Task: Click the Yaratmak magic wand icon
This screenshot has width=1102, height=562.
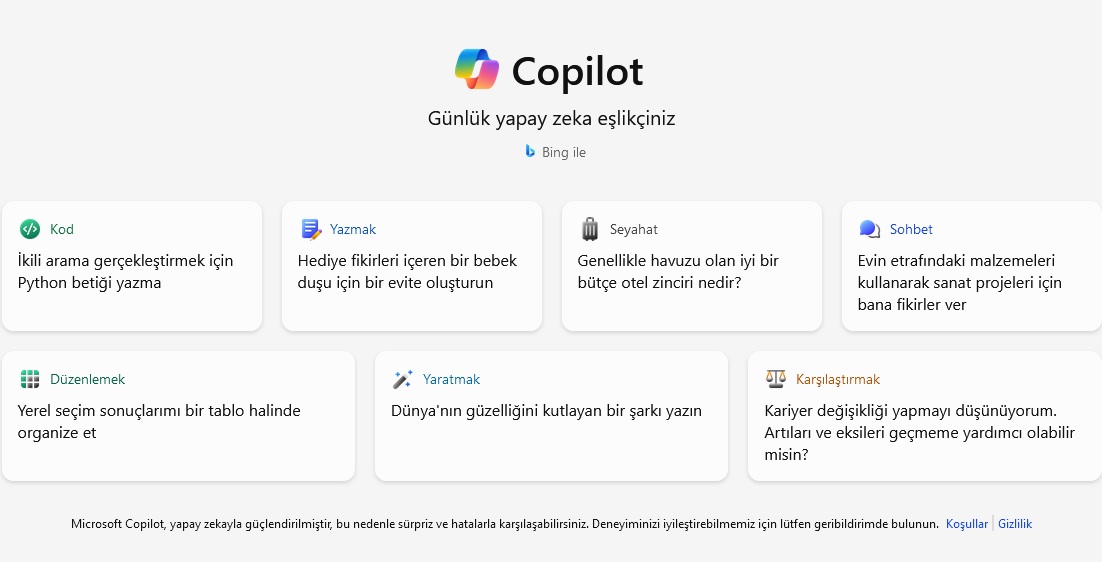Action: [x=403, y=379]
